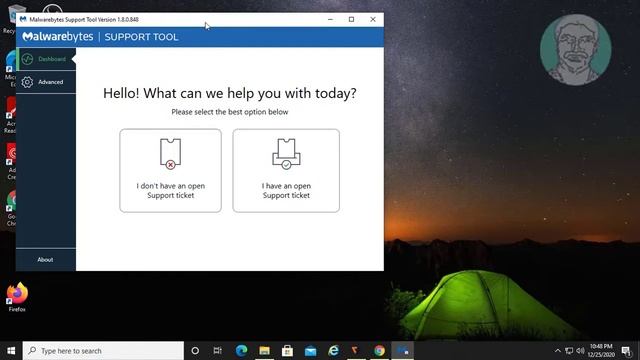Minimize the Support Tool window
The image size is (640, 360).
click(330, 19)
